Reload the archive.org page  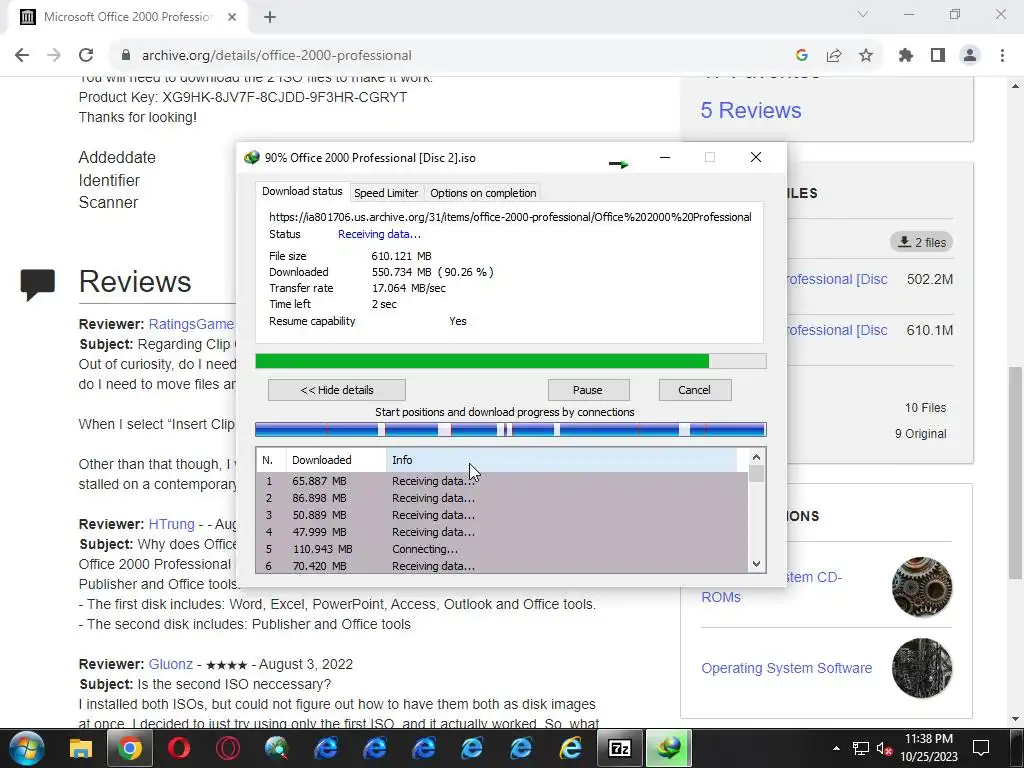tap(86, 56)
